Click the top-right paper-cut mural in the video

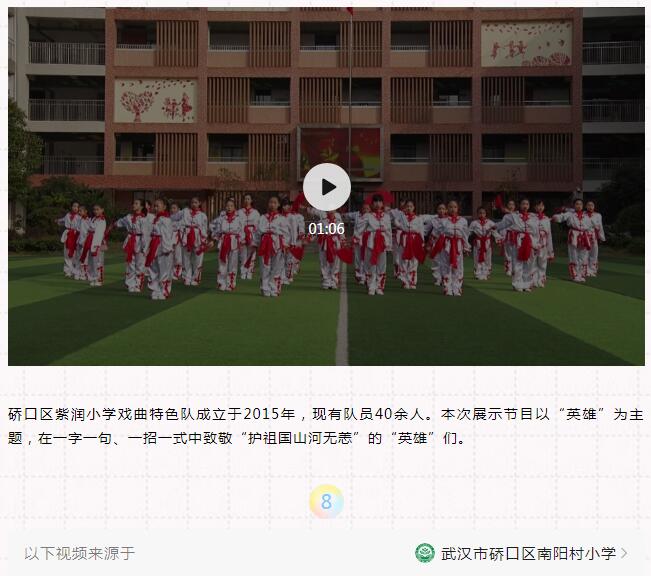(526, 44)
